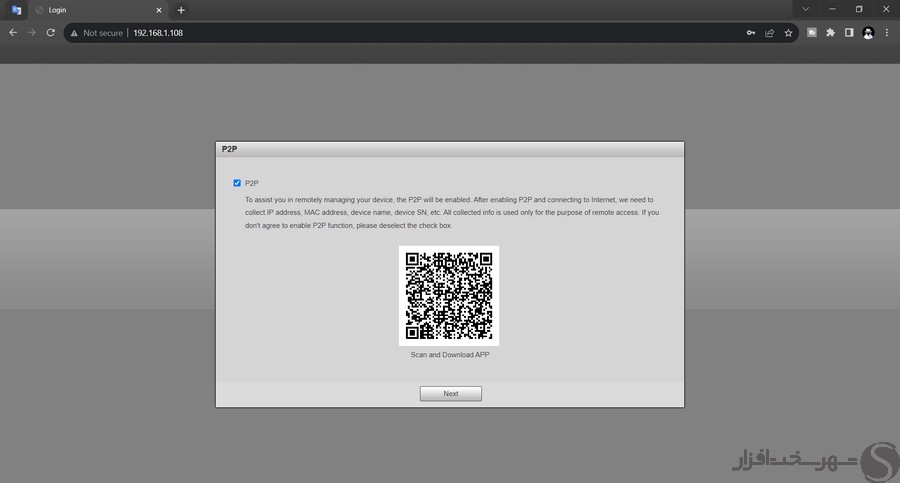Open the Chrome three-dot menu
The height and width of the screenshot is (483, 900).
pos(887,33)
